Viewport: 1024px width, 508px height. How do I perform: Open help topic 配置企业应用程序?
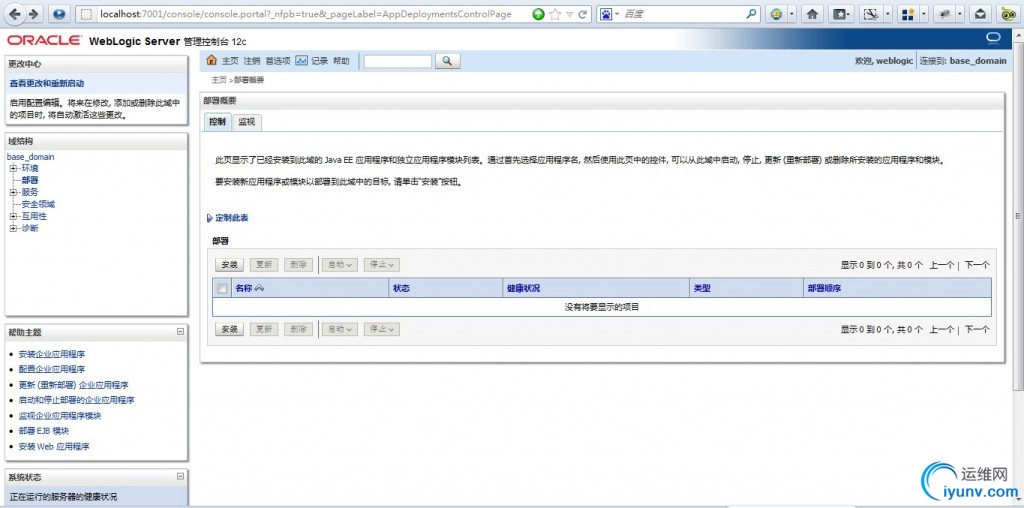pyautogui.click(x=52, y=369)
